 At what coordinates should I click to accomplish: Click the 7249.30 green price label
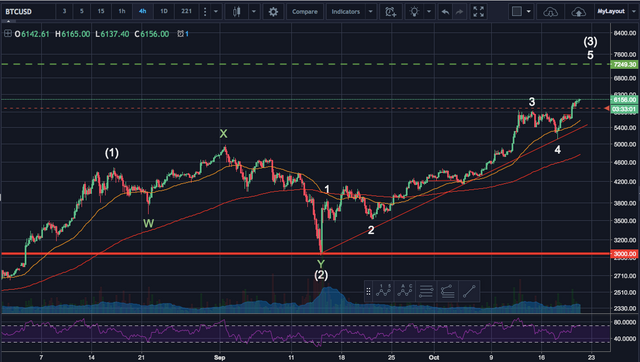624,64
